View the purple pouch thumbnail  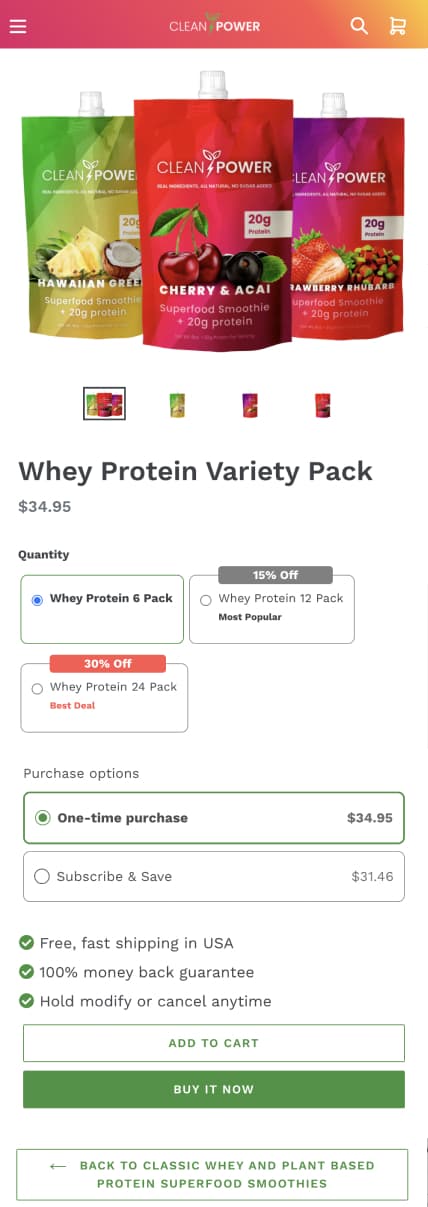coord(250,404)
